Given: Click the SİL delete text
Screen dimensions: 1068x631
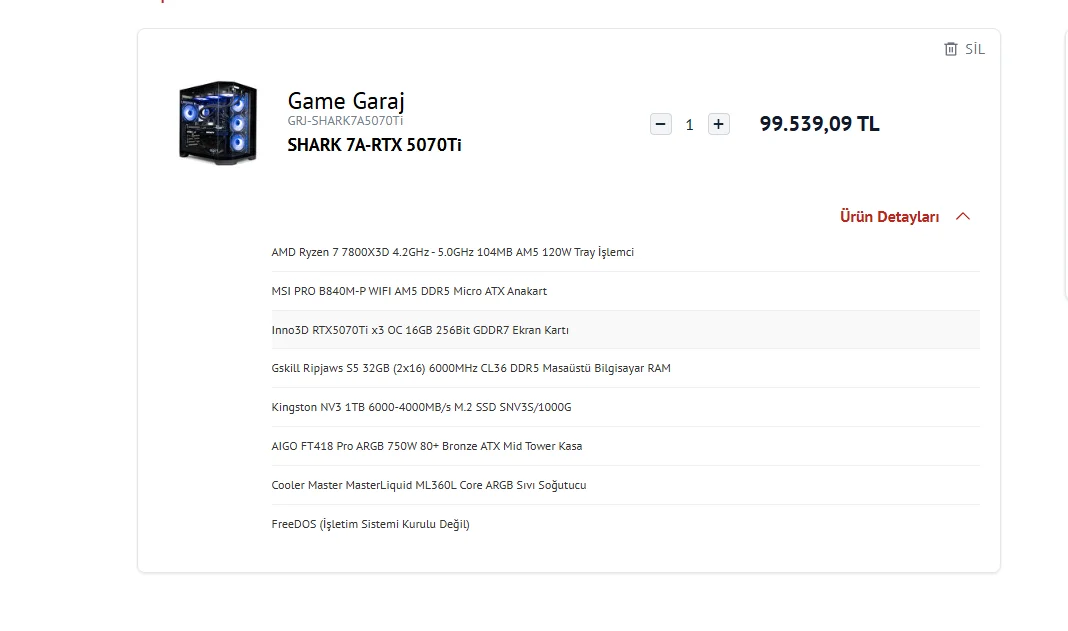Looking at the screenshot, I should 975,49.
